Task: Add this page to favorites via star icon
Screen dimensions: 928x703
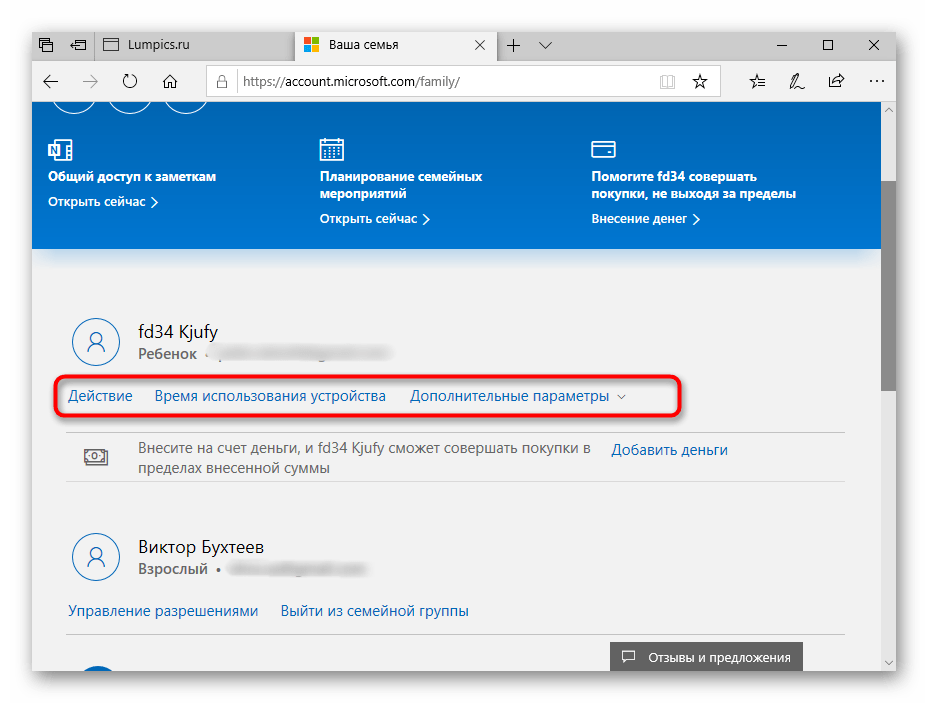Action: pos(700,81)
